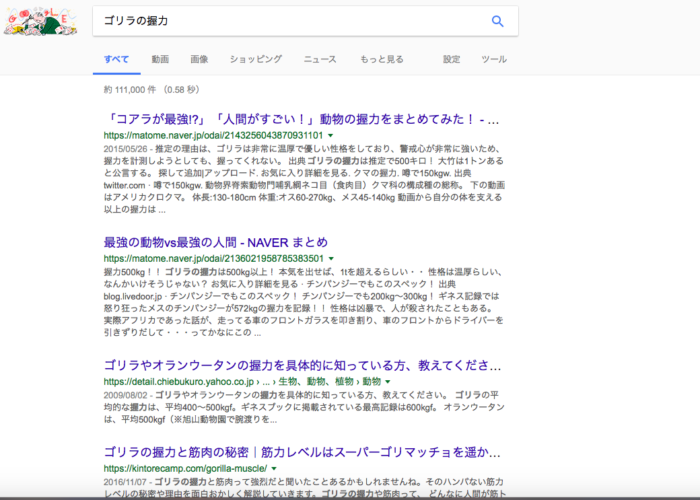Open the Yahoo chiebukuro ゴリラやオランウータンの握力 result
Screen dimensions: 700x500
(x=302, y=366)
